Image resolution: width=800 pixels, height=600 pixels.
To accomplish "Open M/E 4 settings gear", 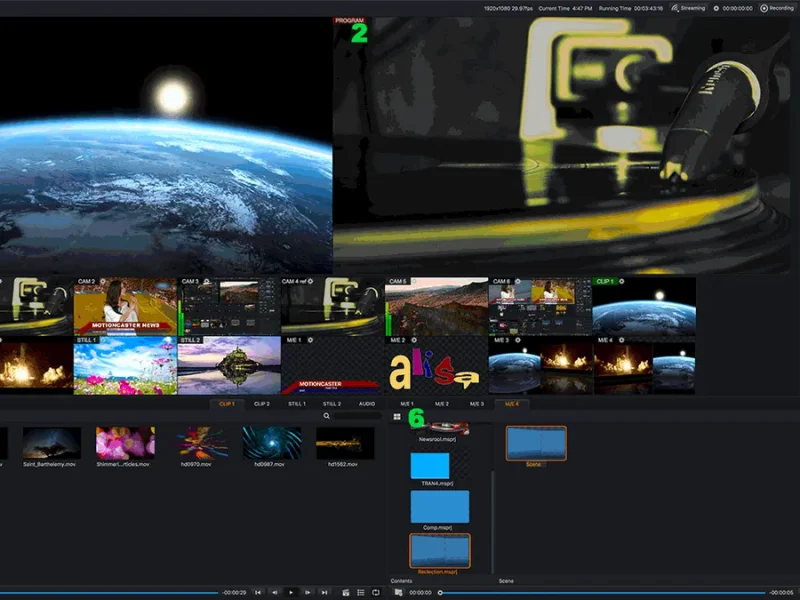I will (621, 340).
